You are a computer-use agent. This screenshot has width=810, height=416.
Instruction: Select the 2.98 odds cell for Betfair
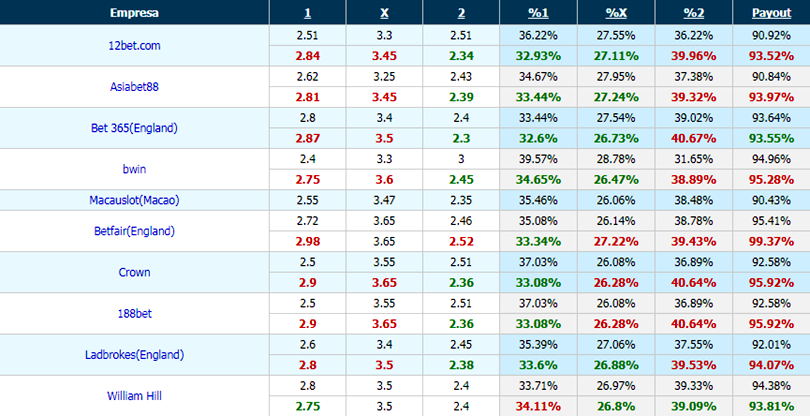coord(308,241)
